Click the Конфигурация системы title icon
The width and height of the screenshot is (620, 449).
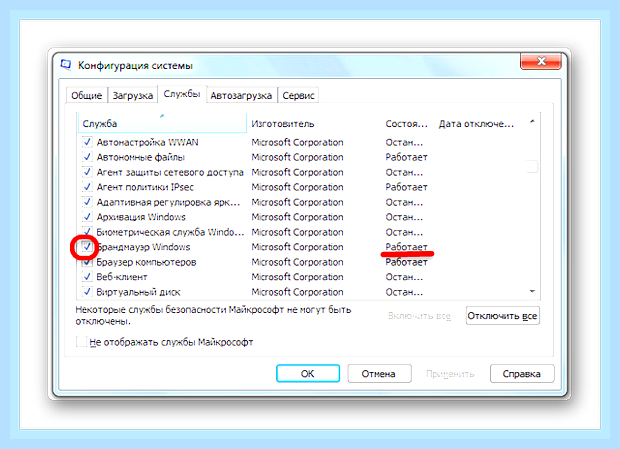coord(66,64)
